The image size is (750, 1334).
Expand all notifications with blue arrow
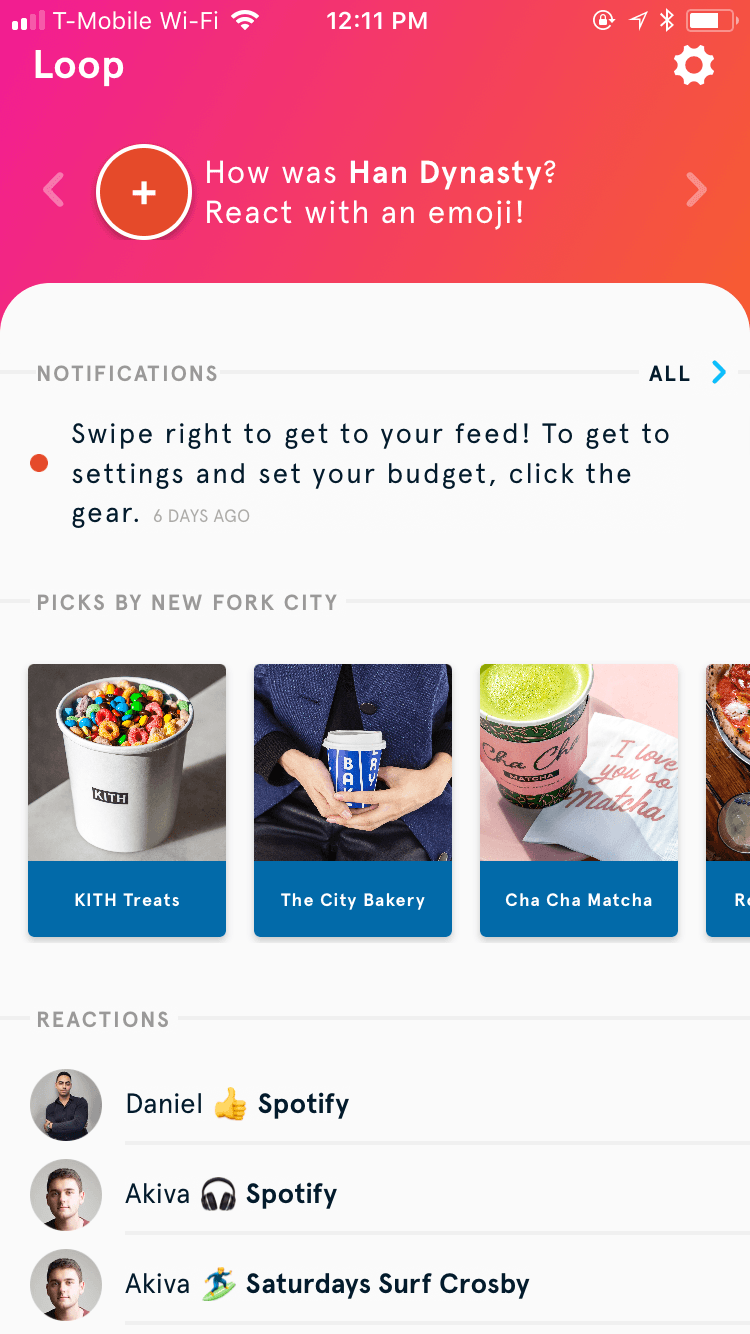point(718,373)
